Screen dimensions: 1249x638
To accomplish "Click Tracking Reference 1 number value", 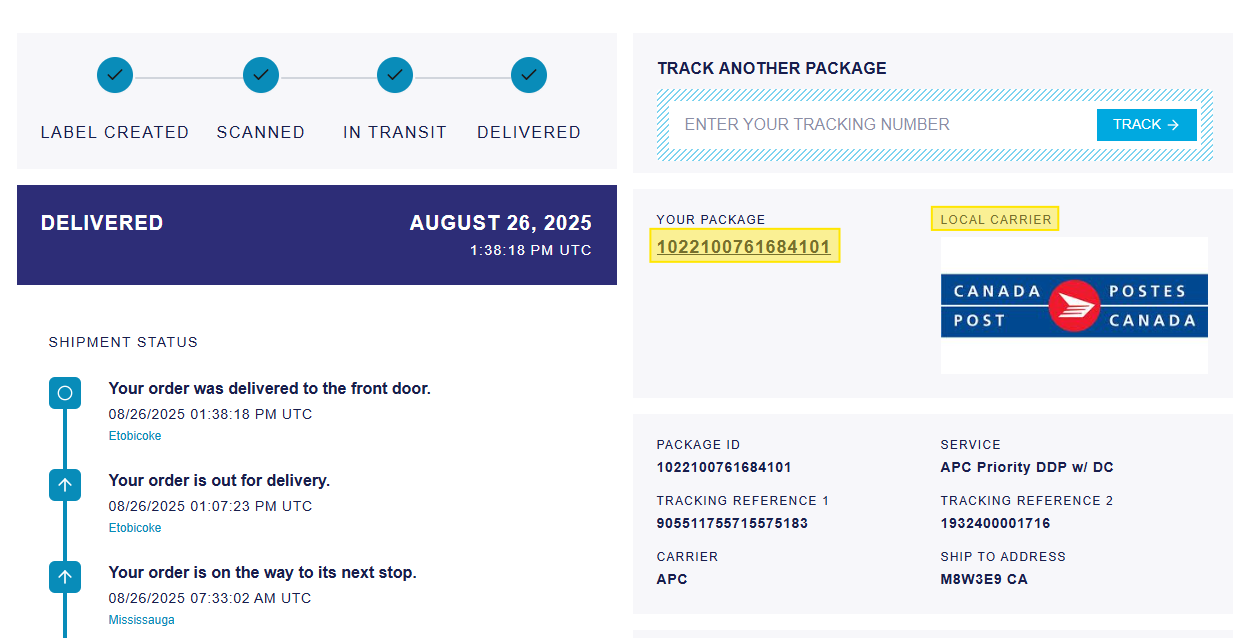I will [732, 523].
